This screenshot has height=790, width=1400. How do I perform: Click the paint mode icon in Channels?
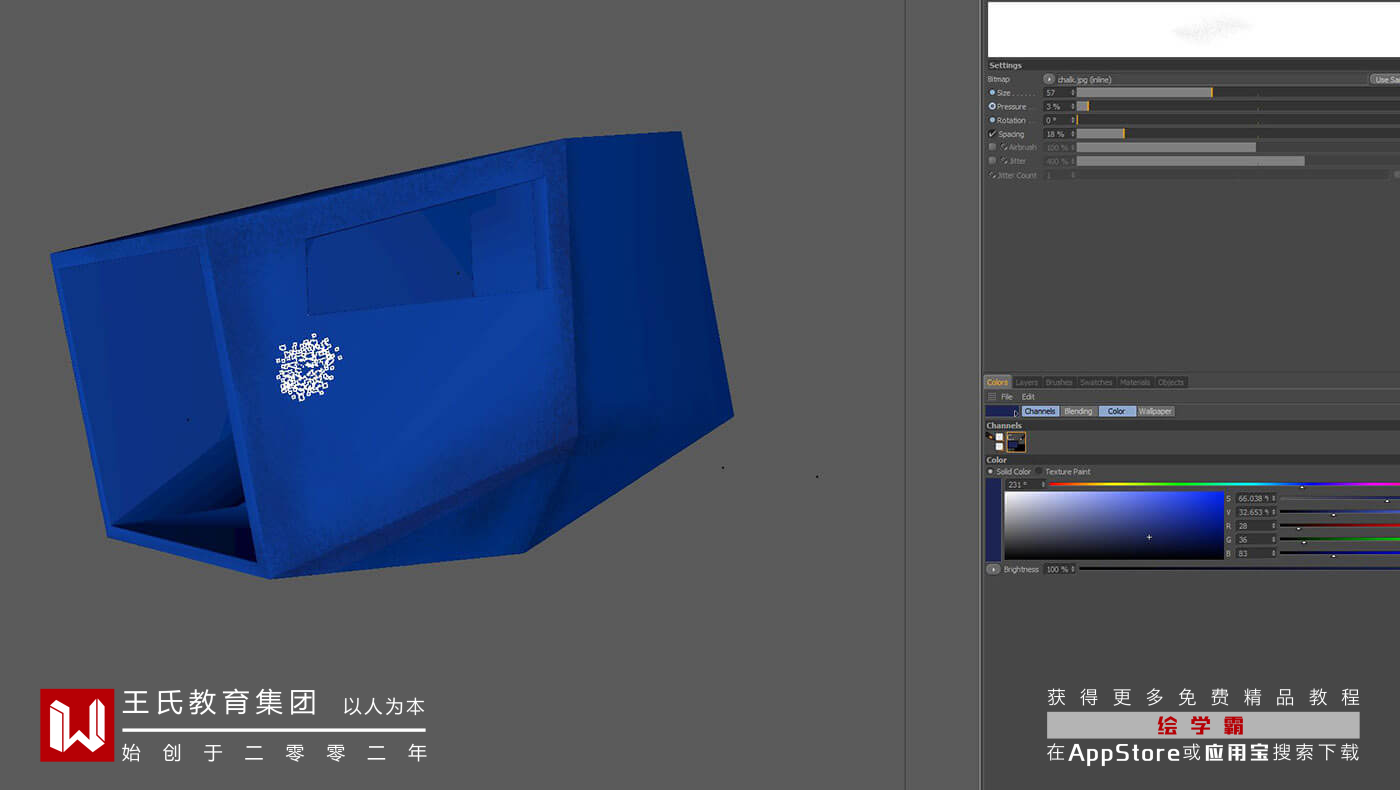[x=990, y=437]
